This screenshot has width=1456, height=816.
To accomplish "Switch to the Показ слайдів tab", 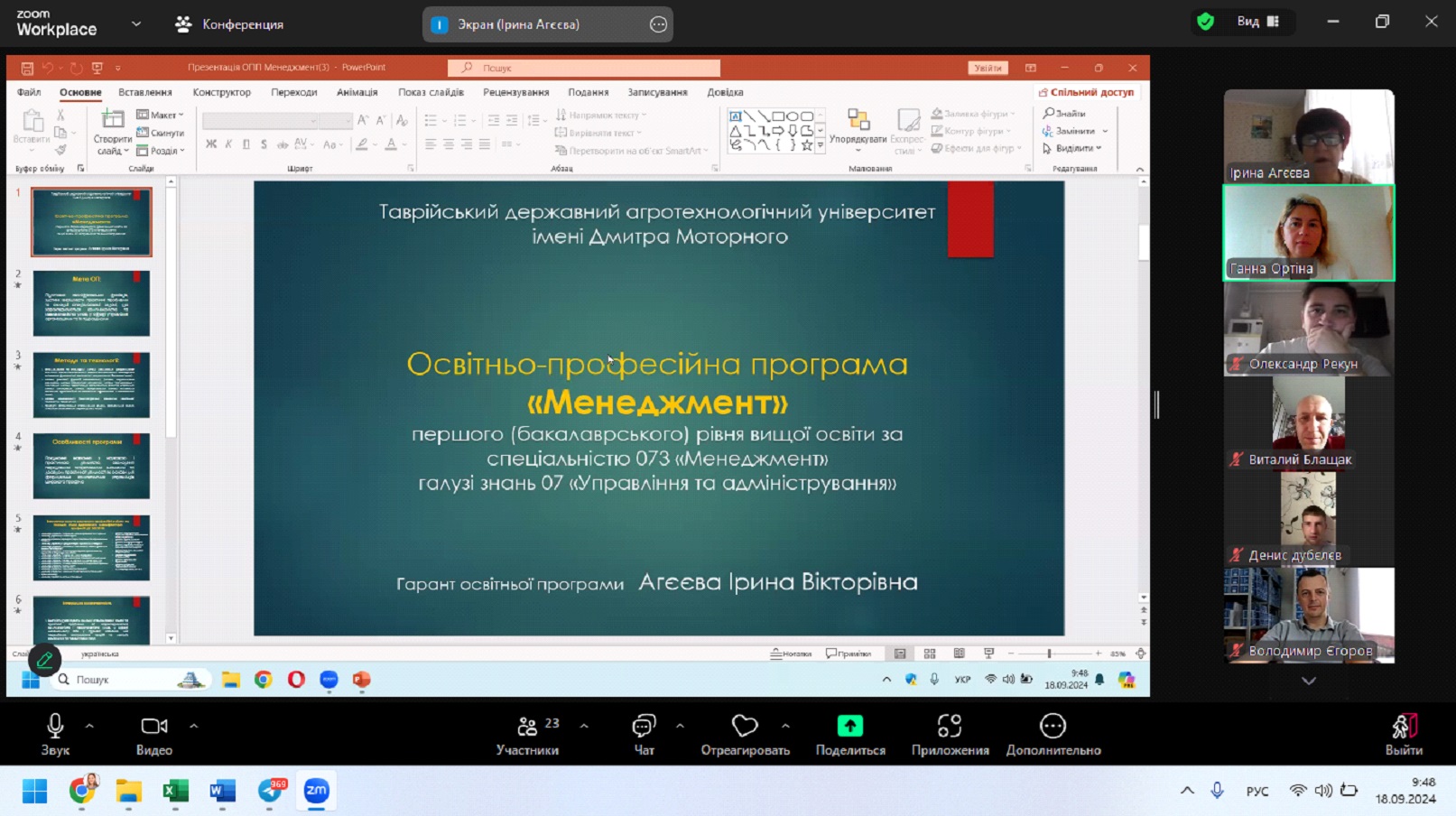I will (x=431, y=92).
